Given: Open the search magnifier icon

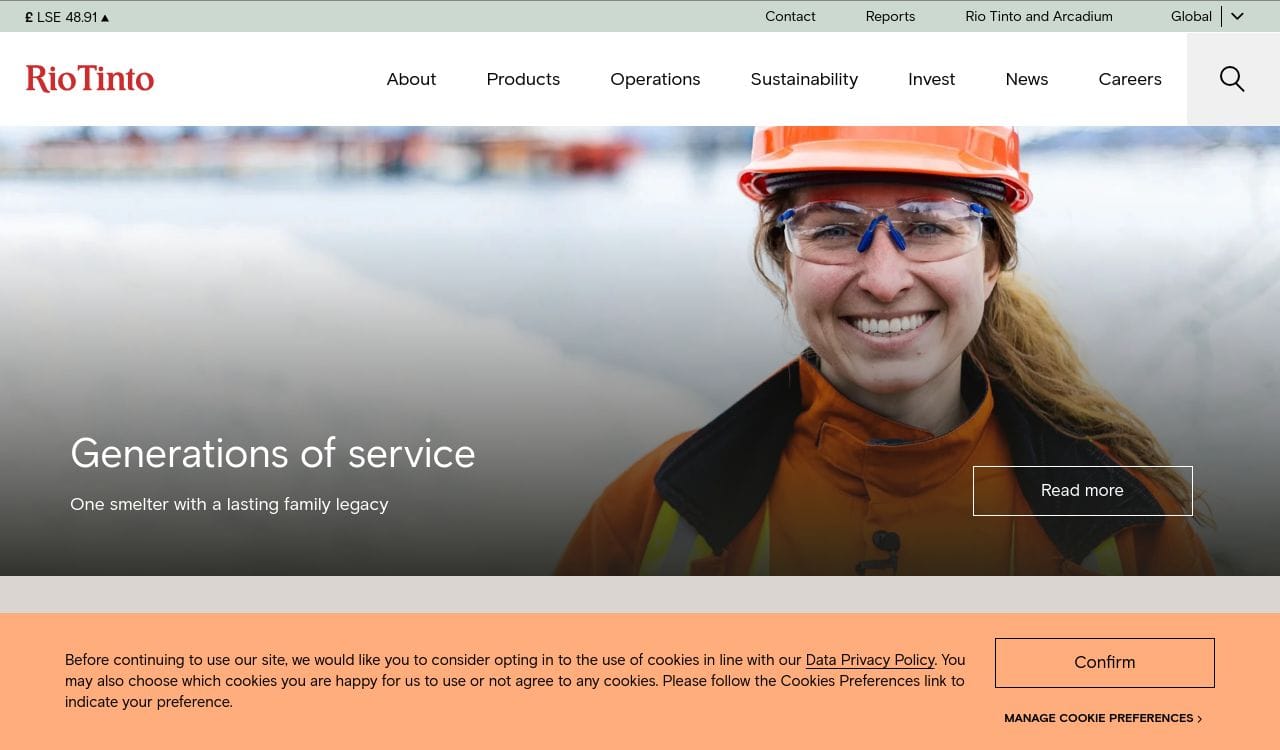Looking at the screenshot, I should pyautogui.click(x=1232, y=79).
